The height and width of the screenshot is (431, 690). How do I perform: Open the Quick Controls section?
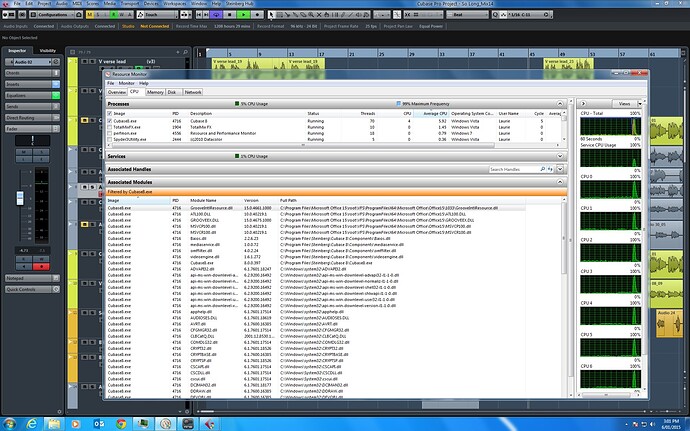point(33,290)
